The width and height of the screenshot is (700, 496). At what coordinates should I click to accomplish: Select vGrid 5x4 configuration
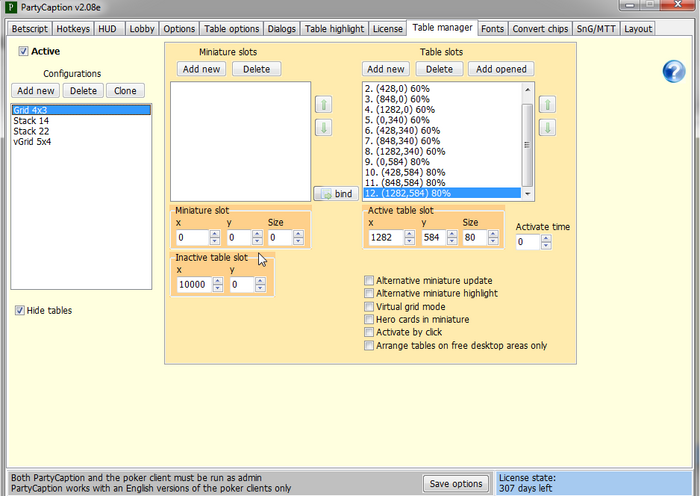pos(81,142)
